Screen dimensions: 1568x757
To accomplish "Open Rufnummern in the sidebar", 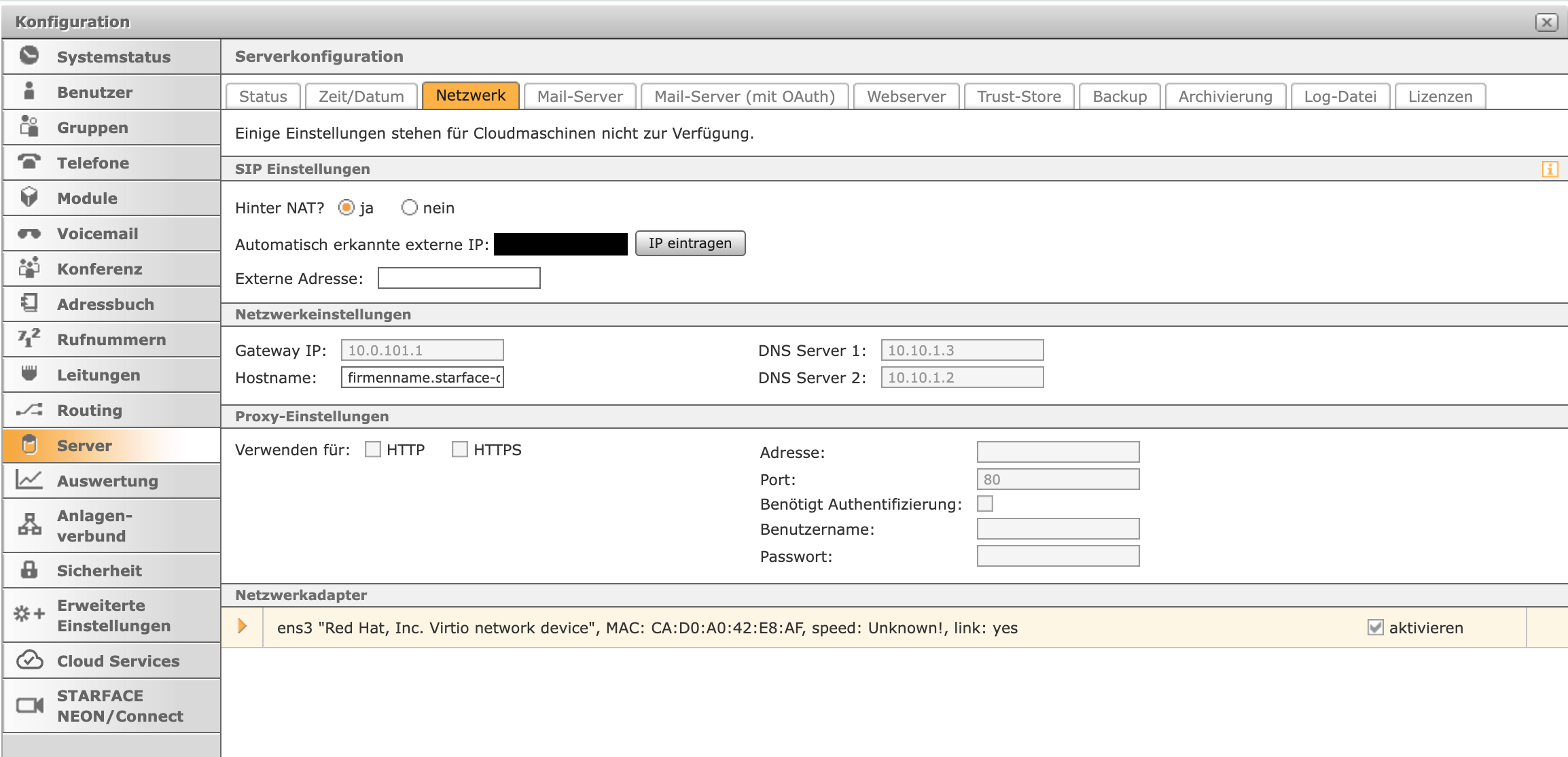I will coord(112,339).
